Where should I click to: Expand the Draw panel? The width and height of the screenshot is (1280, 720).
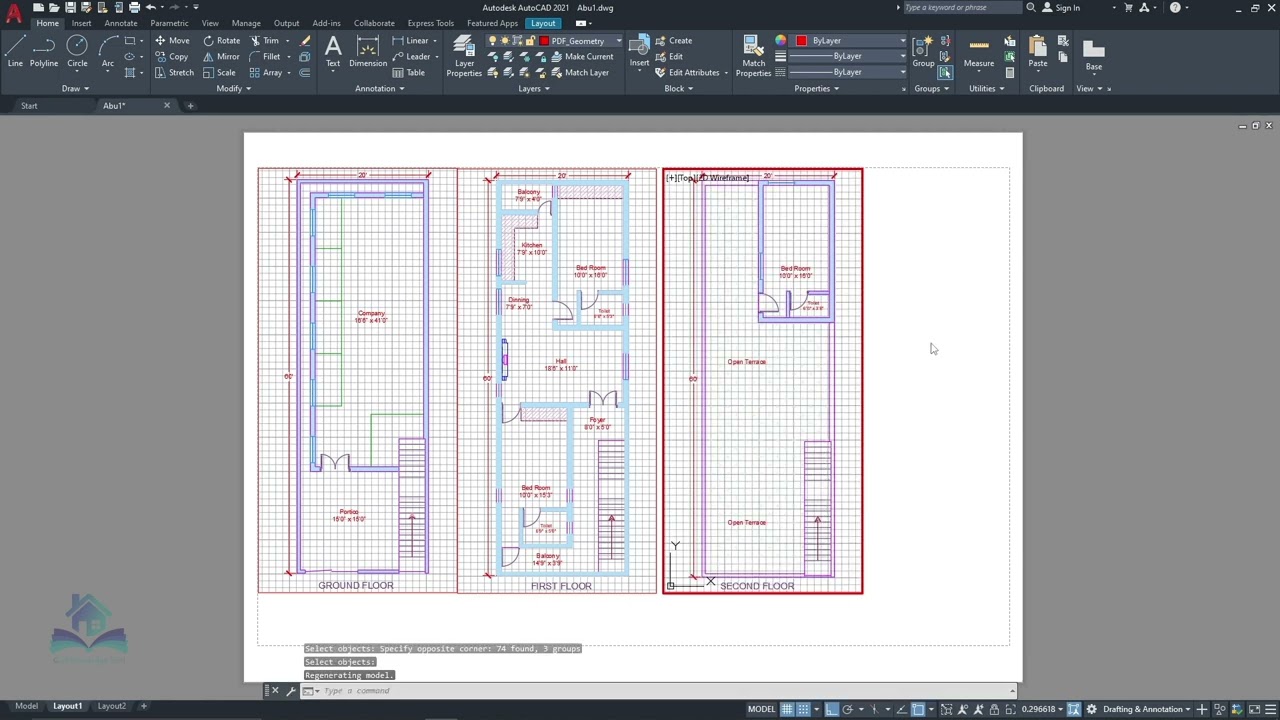pos(75,88)
